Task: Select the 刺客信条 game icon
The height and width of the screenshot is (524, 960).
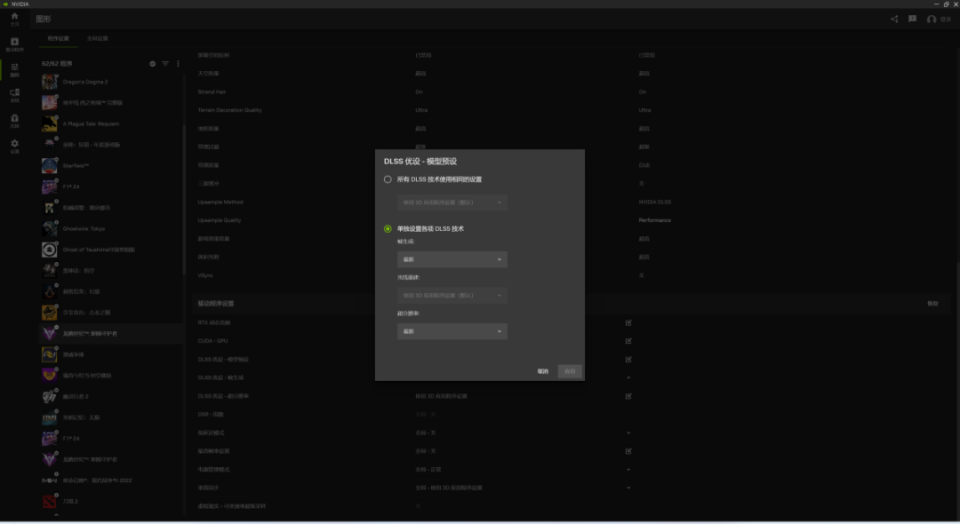Action: pos(50,291)
